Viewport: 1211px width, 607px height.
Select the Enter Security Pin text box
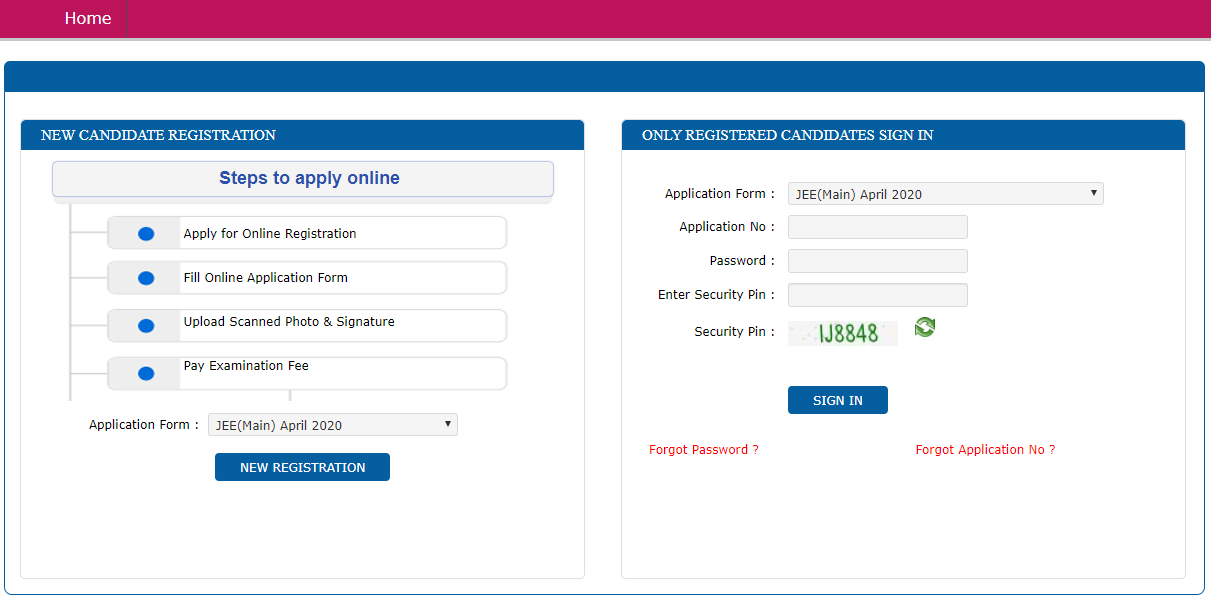click(877, 295)
